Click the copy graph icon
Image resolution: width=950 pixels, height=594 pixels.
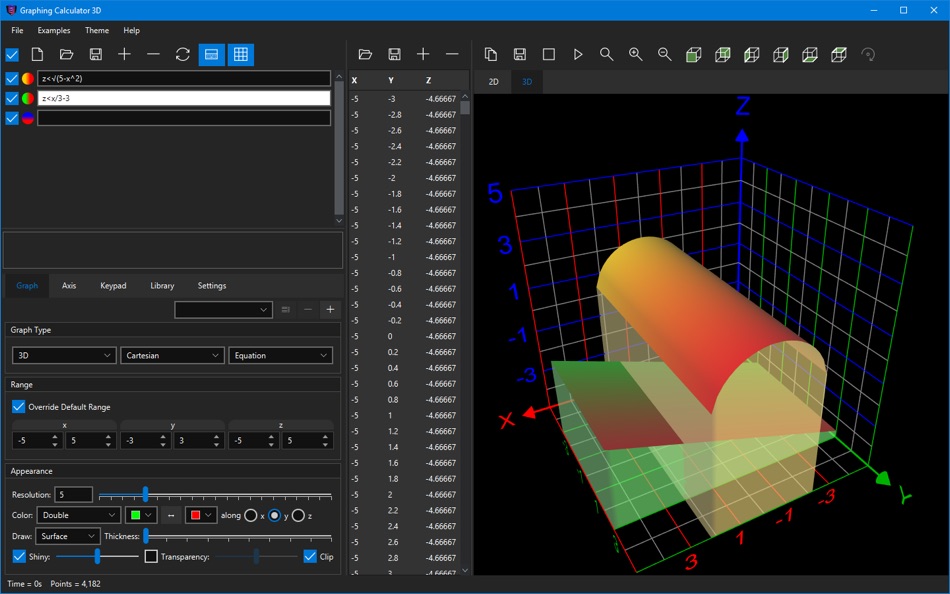point(491,55)
